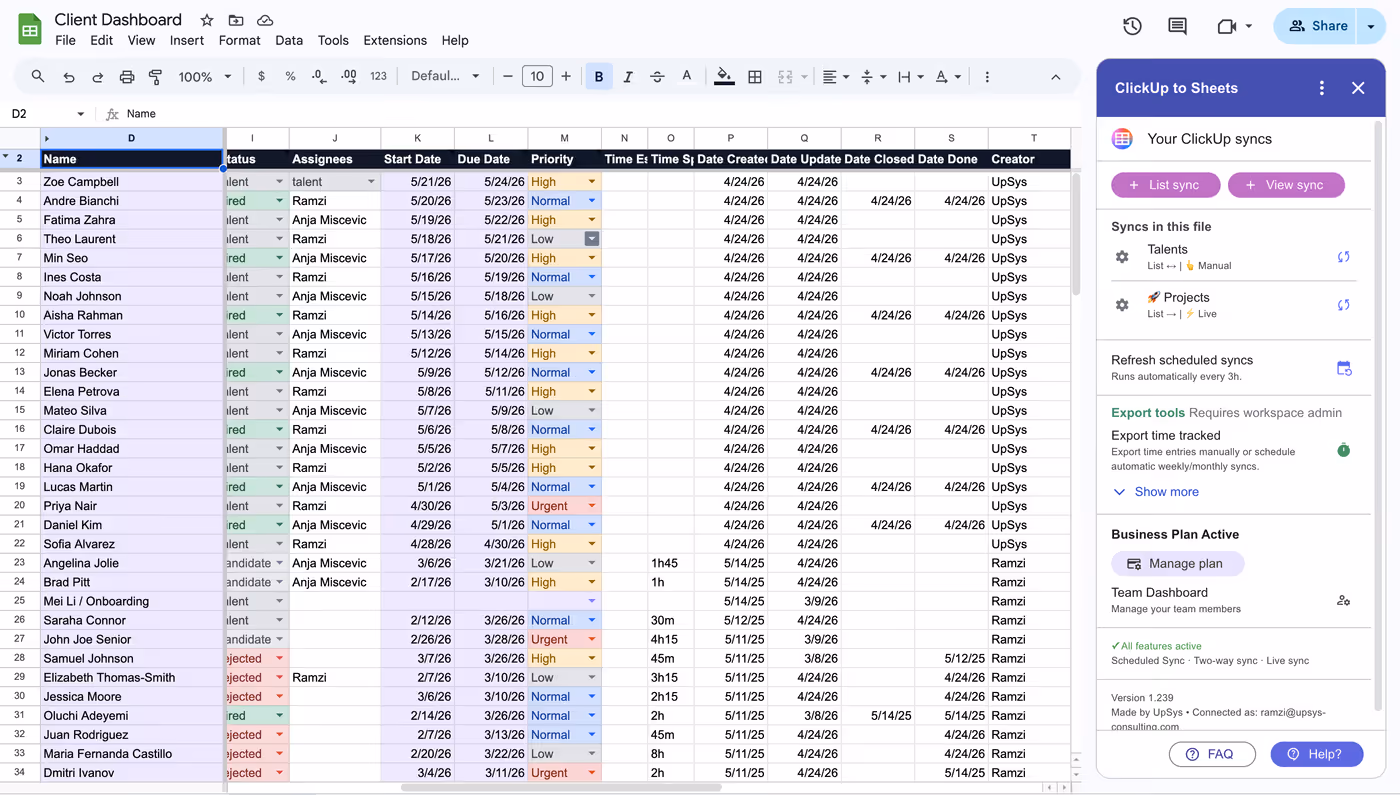Viewport: 1400px width, 795px height.
Task: Refresh the Talents sync
Action: click(1344, 257)
